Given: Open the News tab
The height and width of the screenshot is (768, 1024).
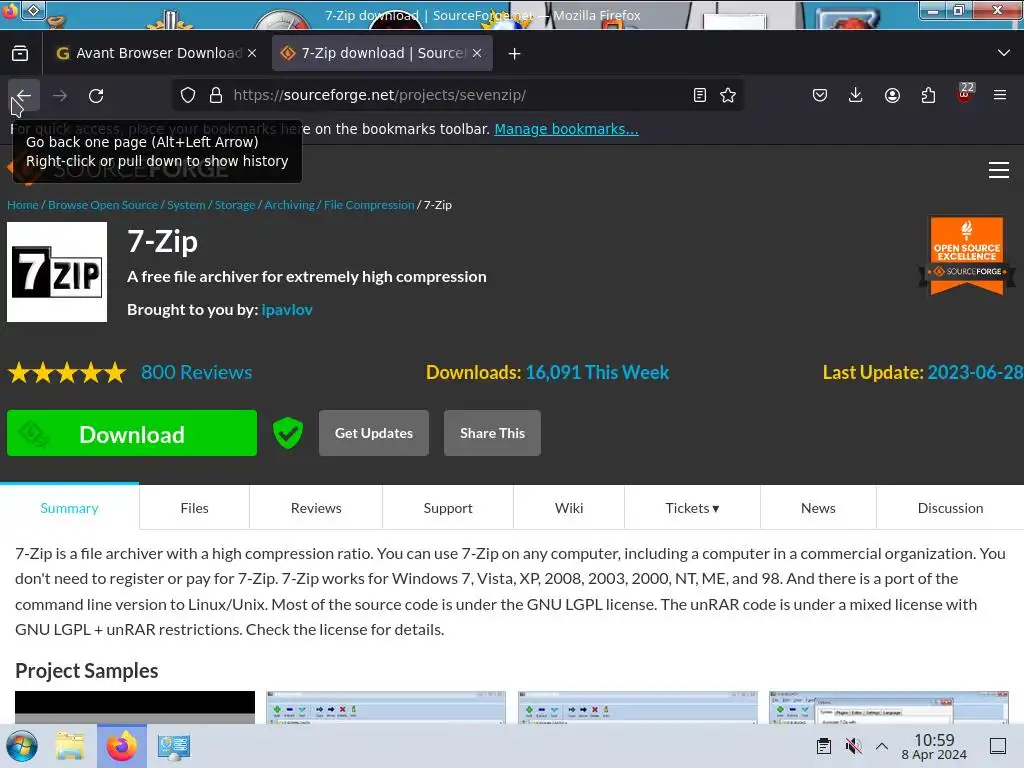Looking at the screenshot, I should (x=818, y=508).
